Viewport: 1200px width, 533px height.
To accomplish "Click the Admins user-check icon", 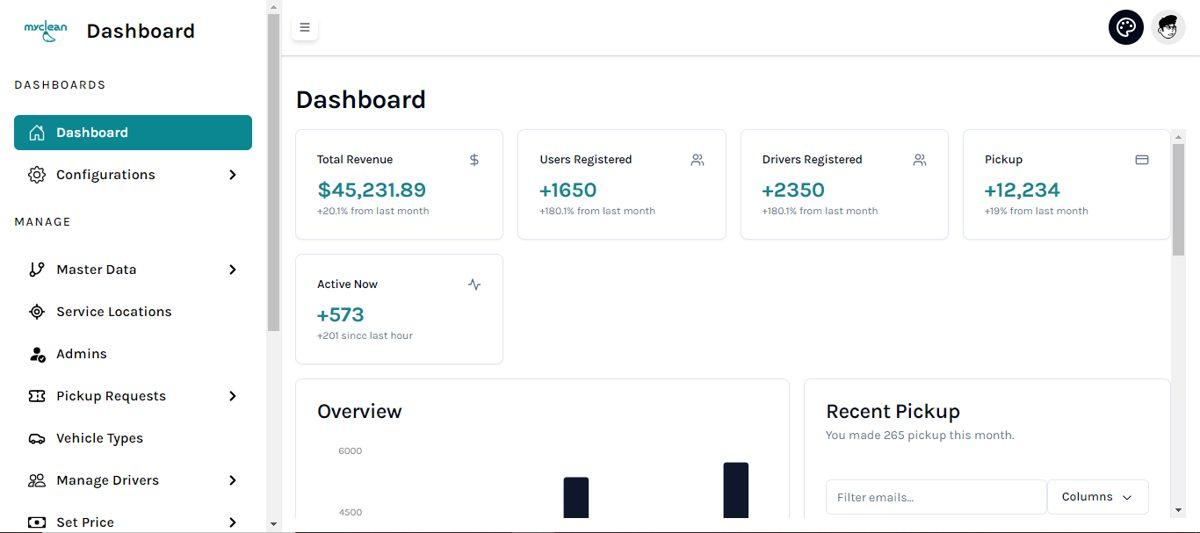I will [x=37, y=354].
